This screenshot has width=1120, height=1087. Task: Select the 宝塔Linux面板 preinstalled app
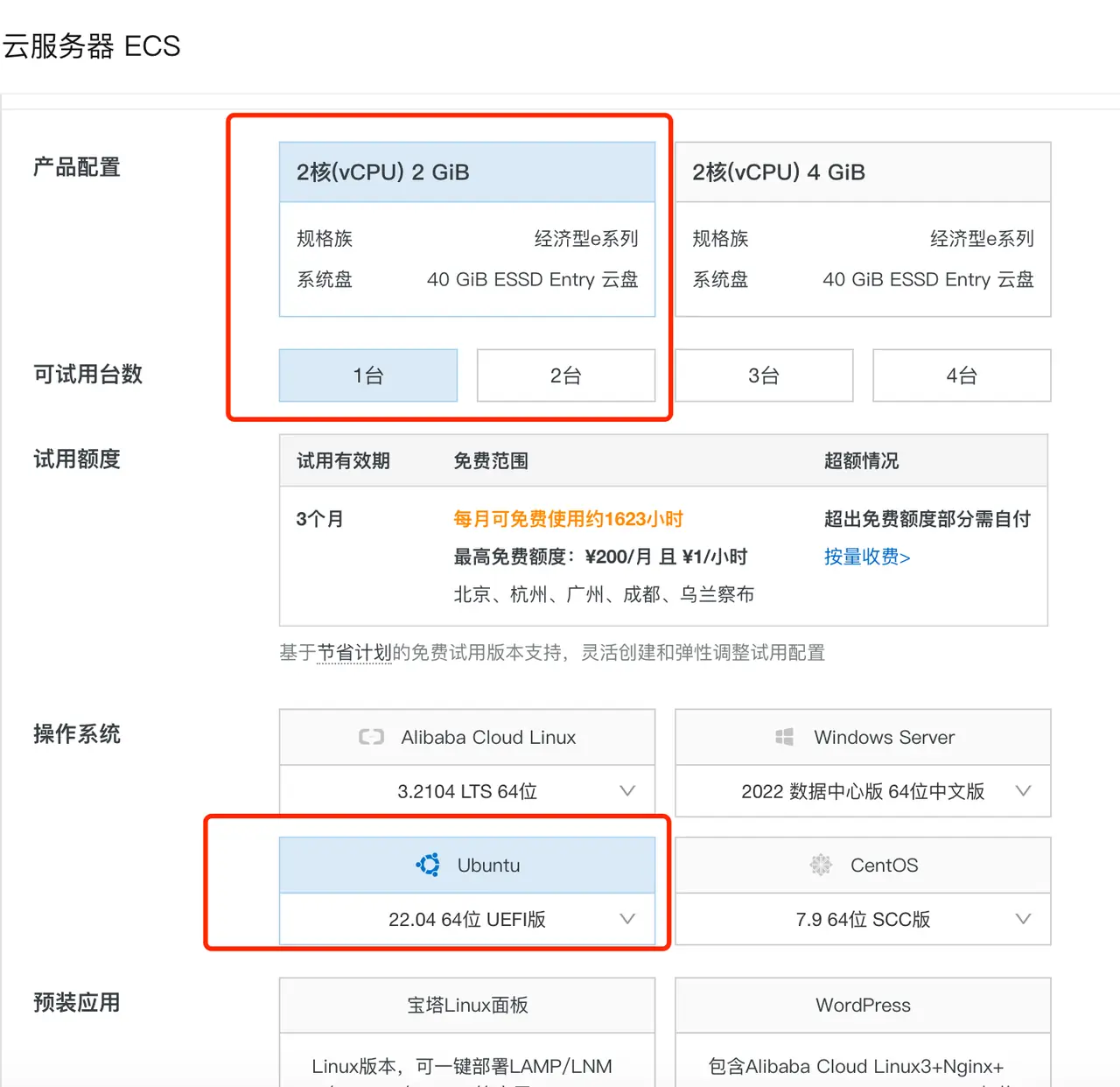click(x=466, y=1005)
